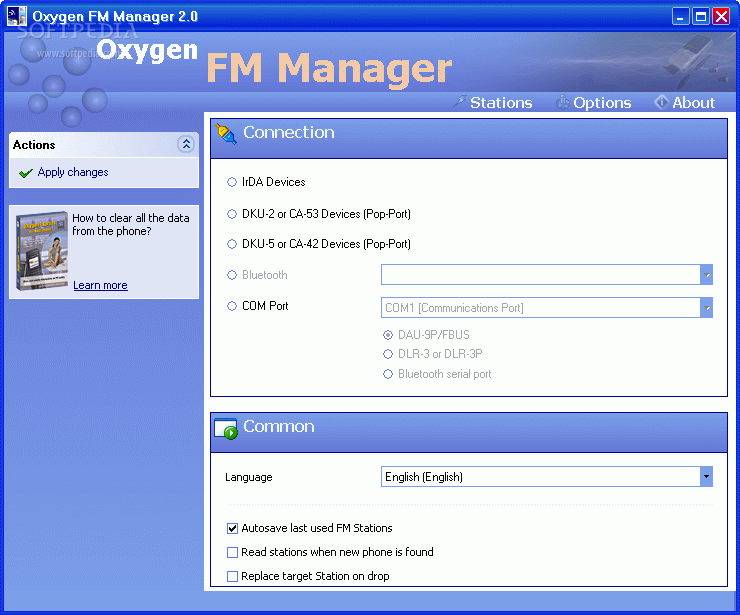This screenshot has width=740, height=615.
Task: Select the IrDA Devices radio button
Action: (232, 182)
